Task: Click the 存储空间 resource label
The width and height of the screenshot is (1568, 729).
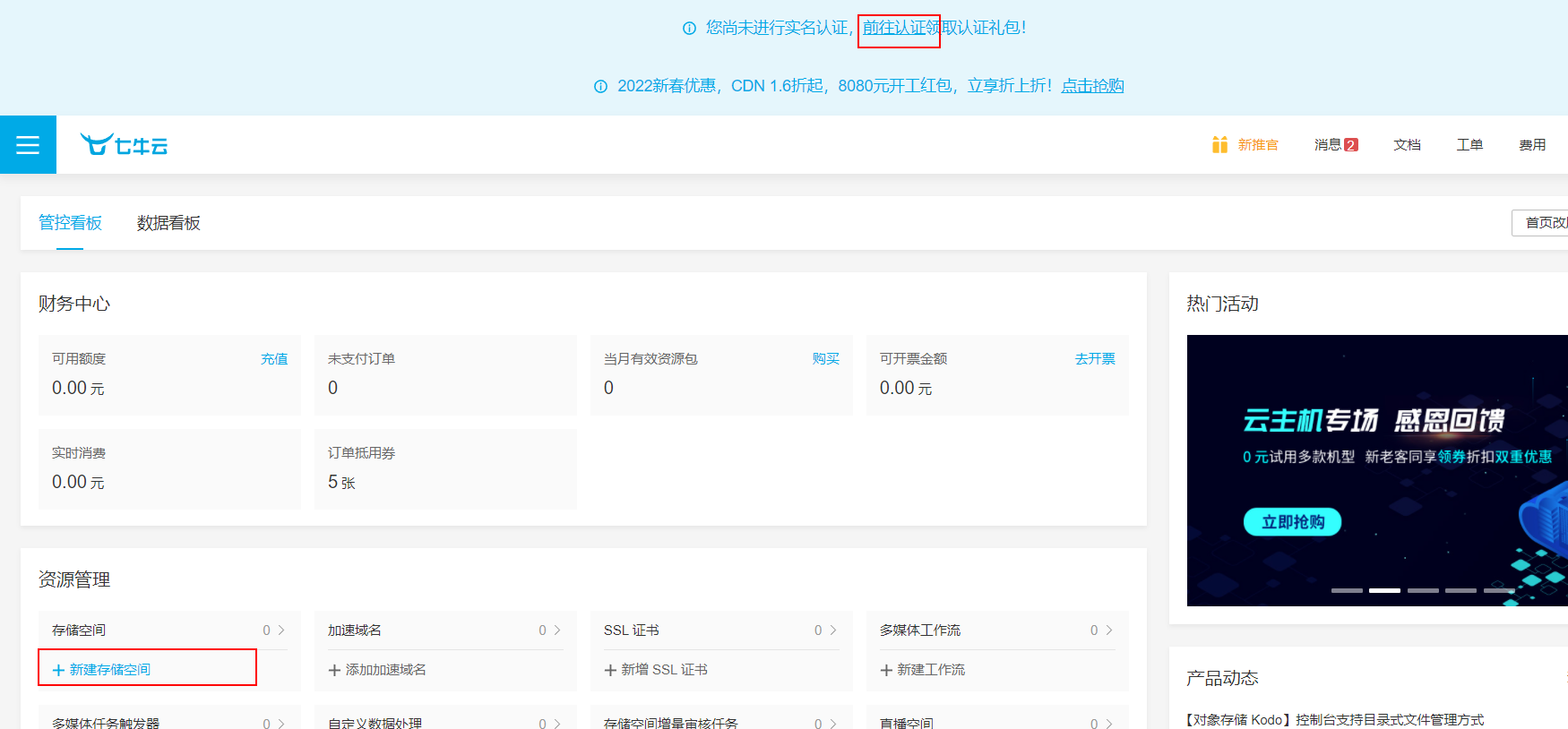Action: point(79,630)
